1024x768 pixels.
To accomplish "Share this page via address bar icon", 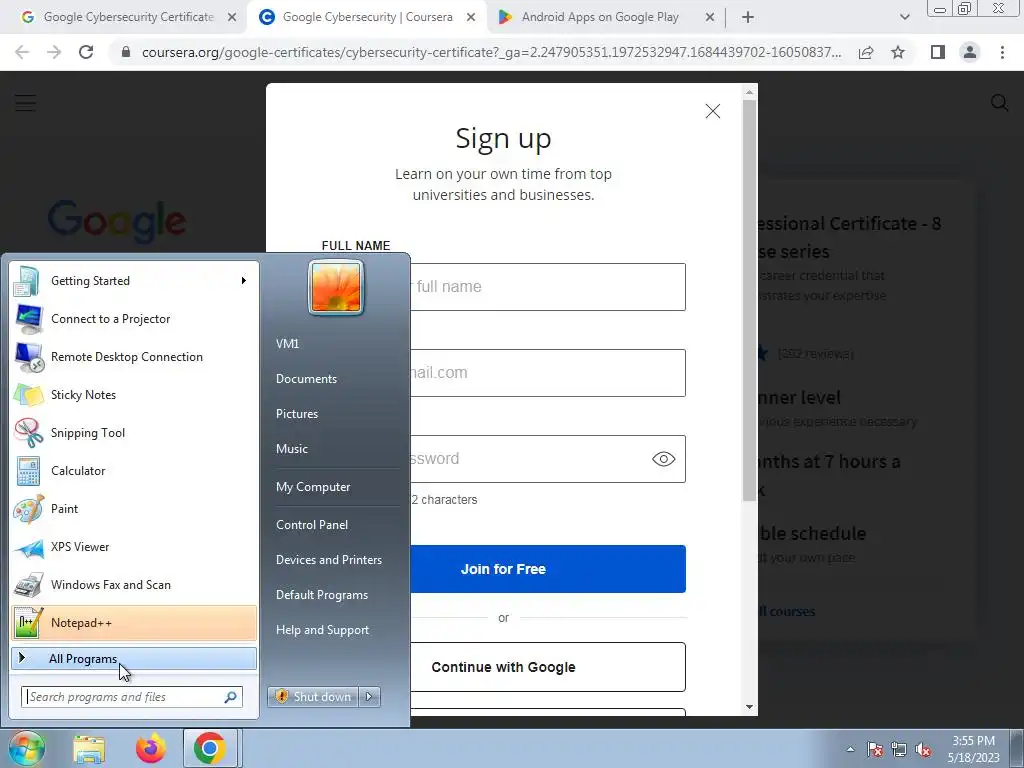I will 866,52.
